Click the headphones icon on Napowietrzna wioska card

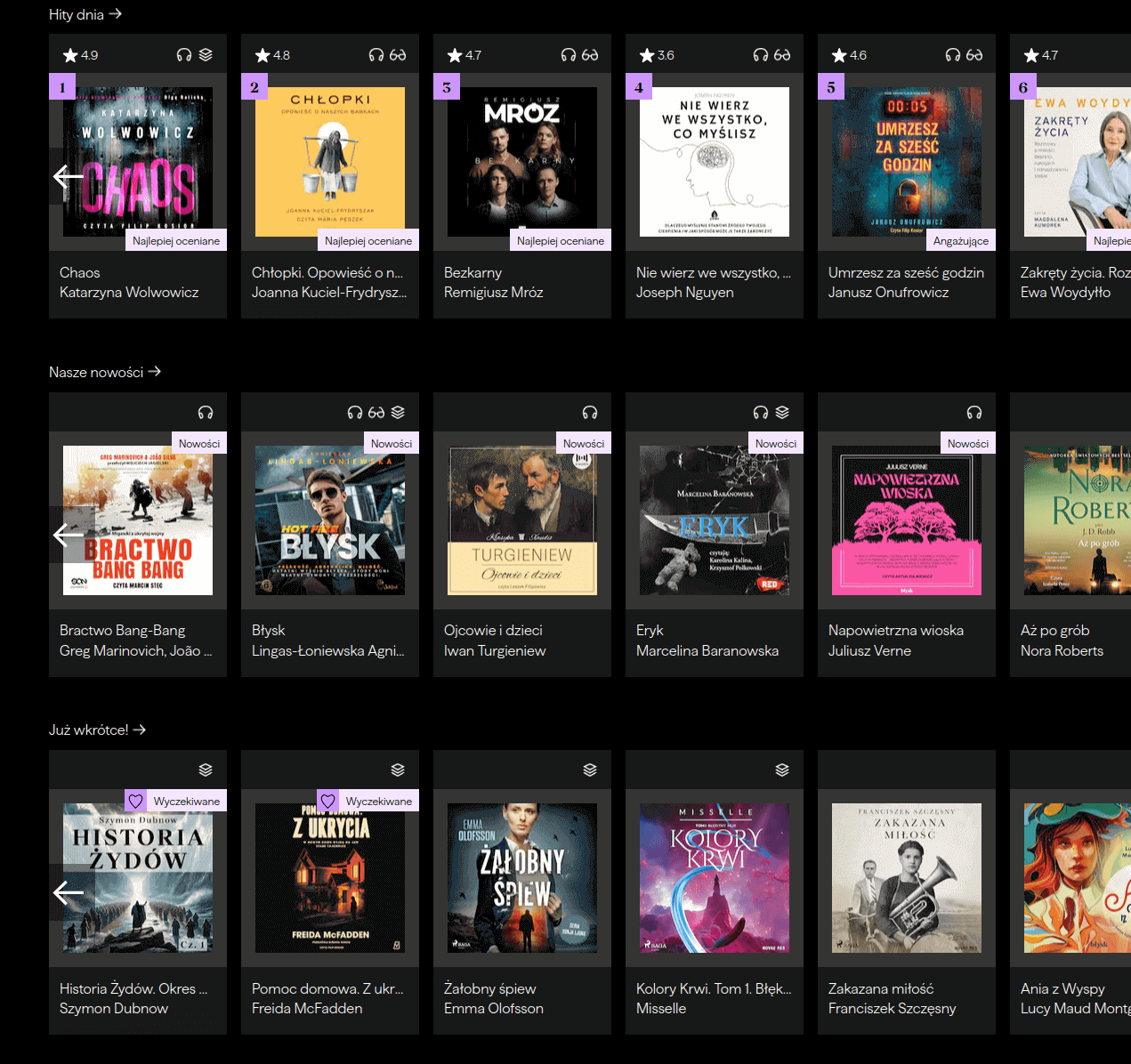[974, 412]
